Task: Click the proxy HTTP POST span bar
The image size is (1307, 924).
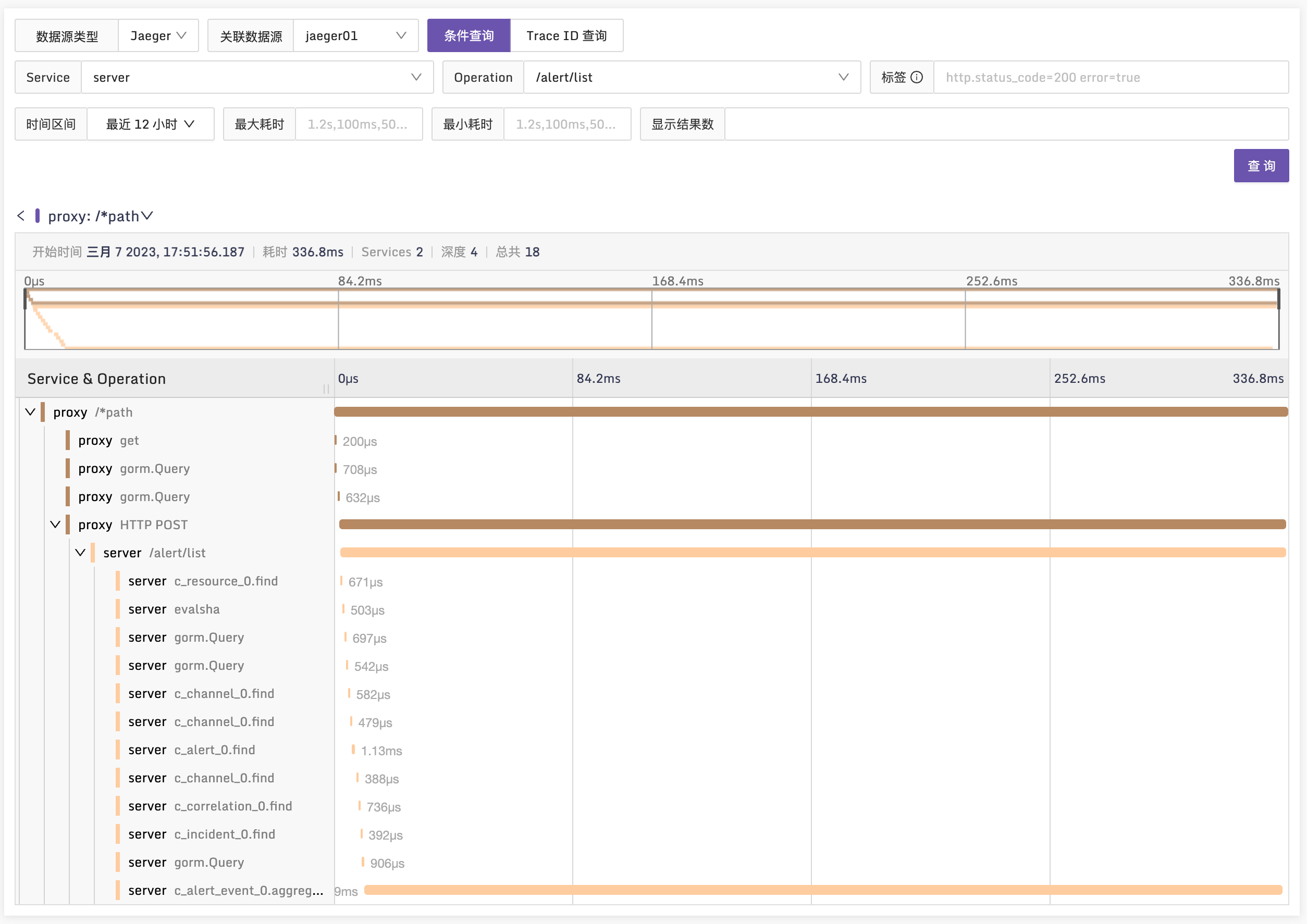Action: [812, 525]
